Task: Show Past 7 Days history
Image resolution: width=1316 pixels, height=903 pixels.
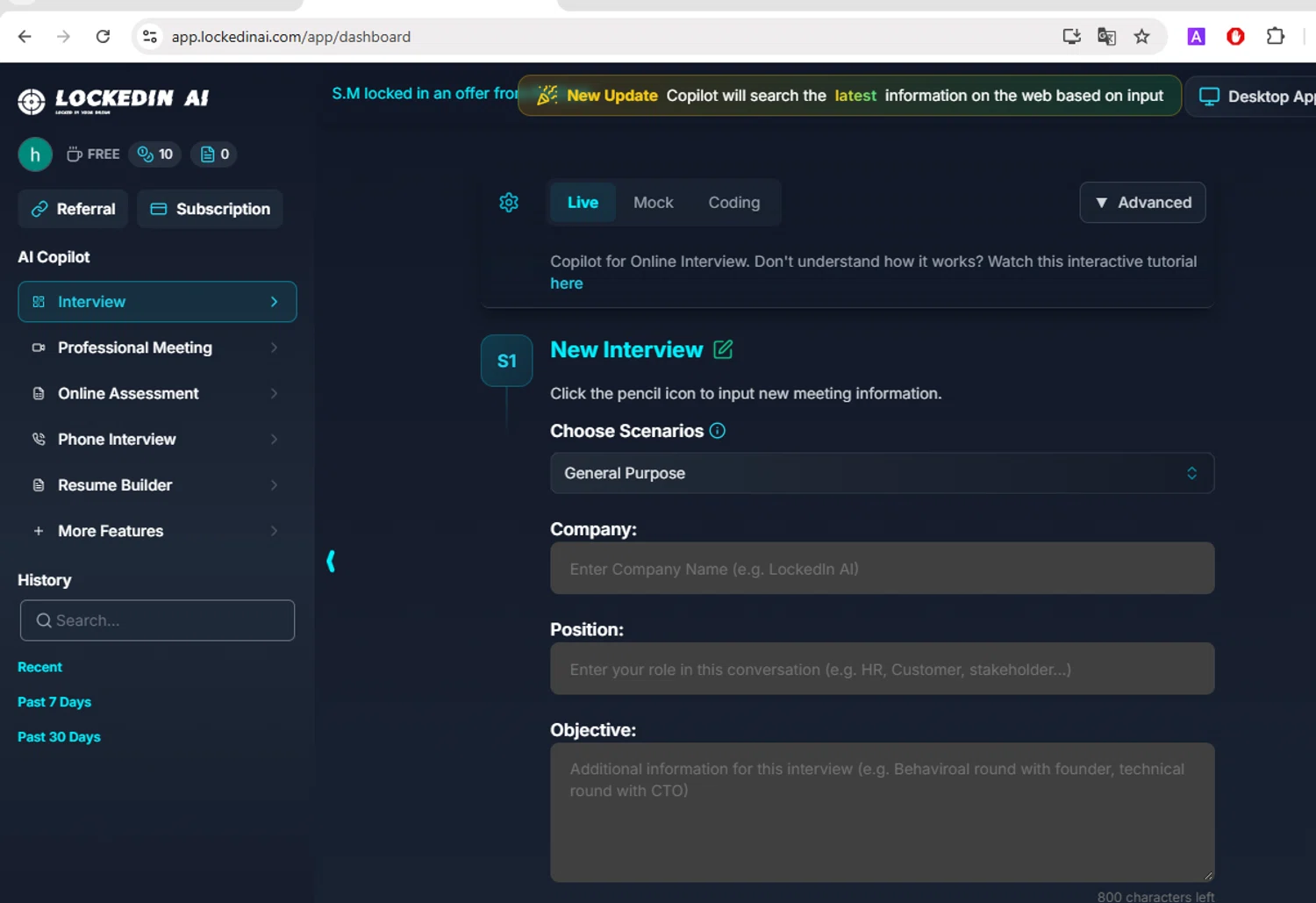Action: point(54,702)
